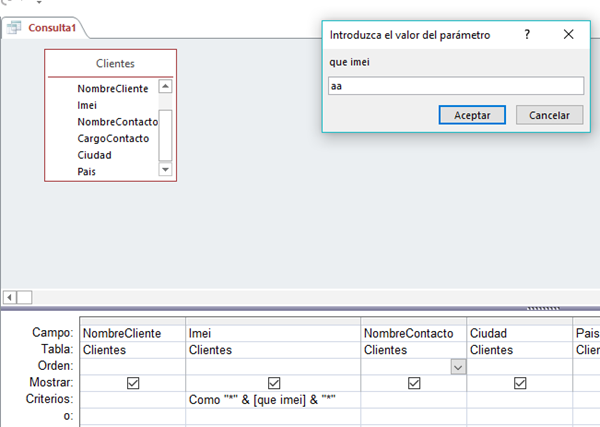Toggle Mostrar checkbox for Ciudad column
The width and height of the screenshot is (600, 427).
(519, 383)
